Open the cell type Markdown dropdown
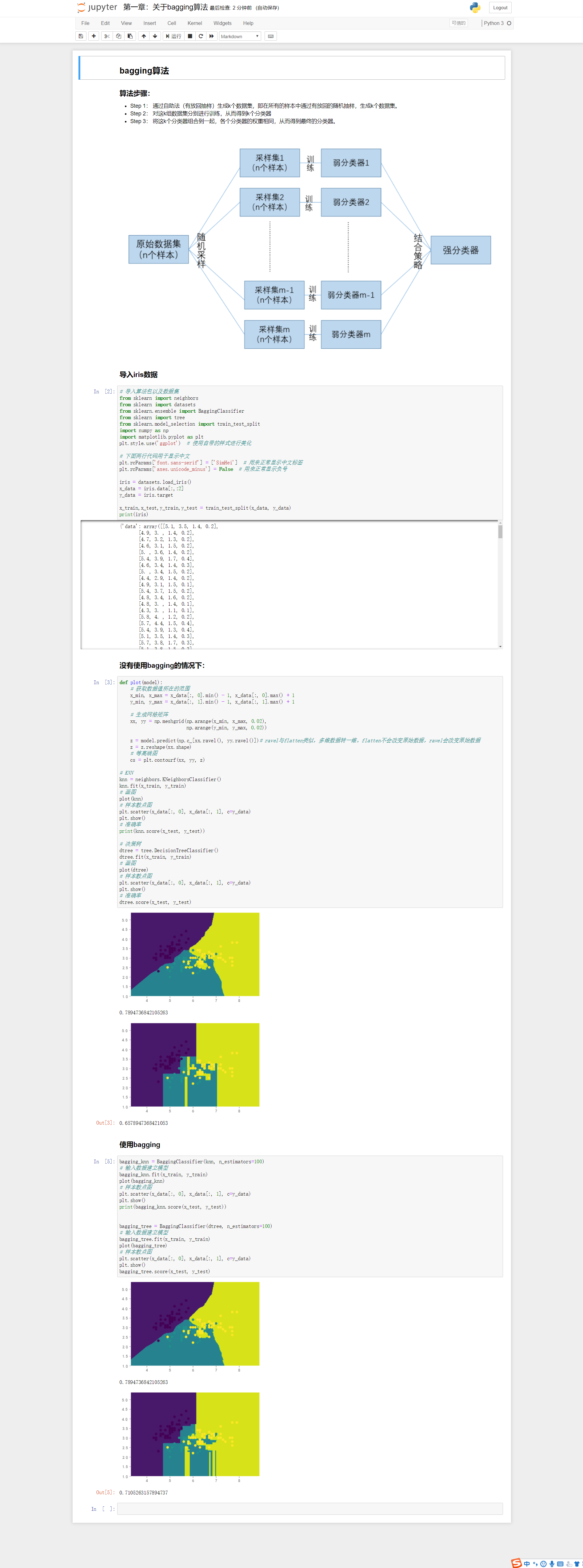The image size is (583, 1568). click(x=240, y=36)
